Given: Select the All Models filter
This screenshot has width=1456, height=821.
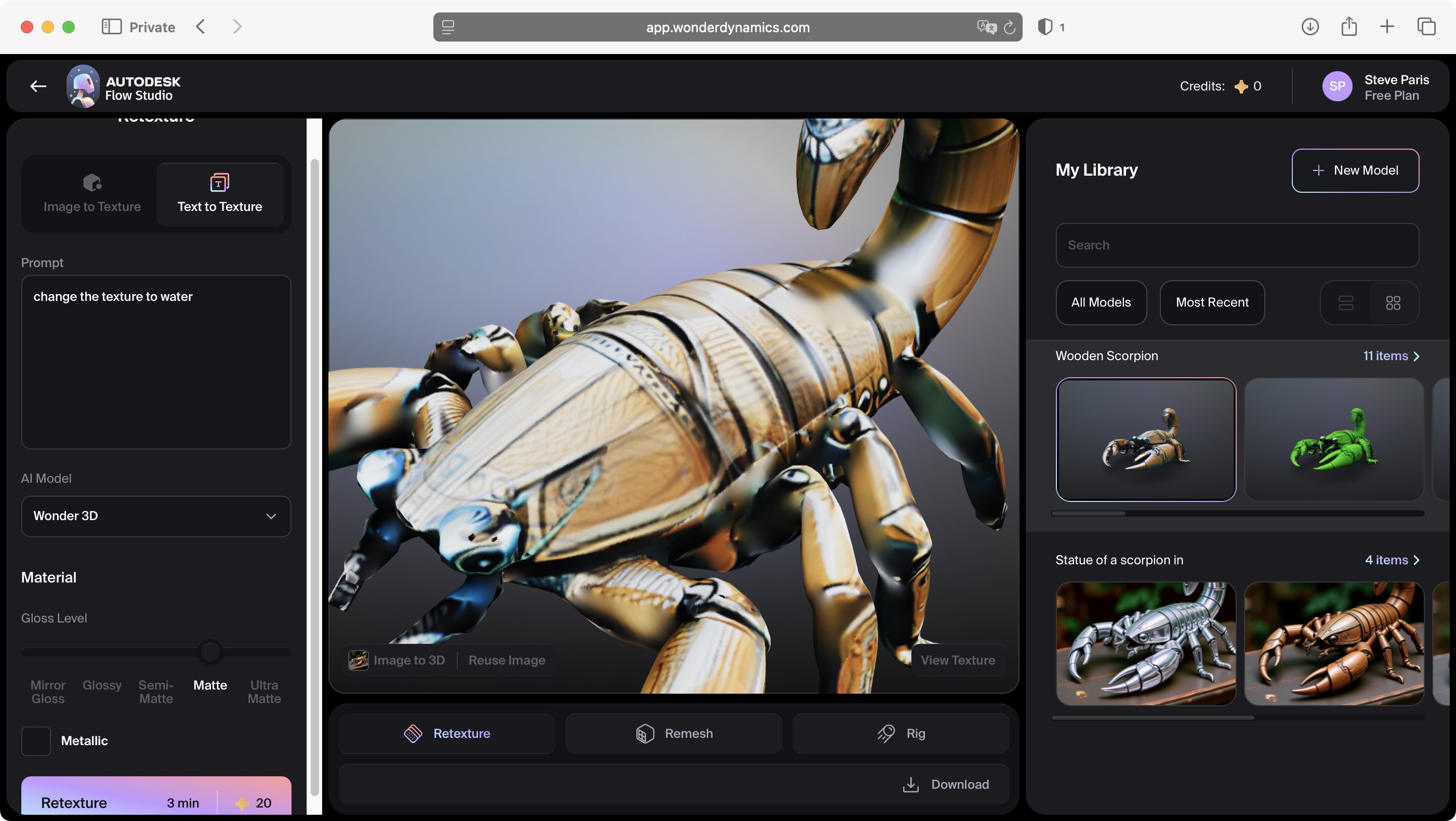Looking at the screenshot, I should pos(1101,303).
